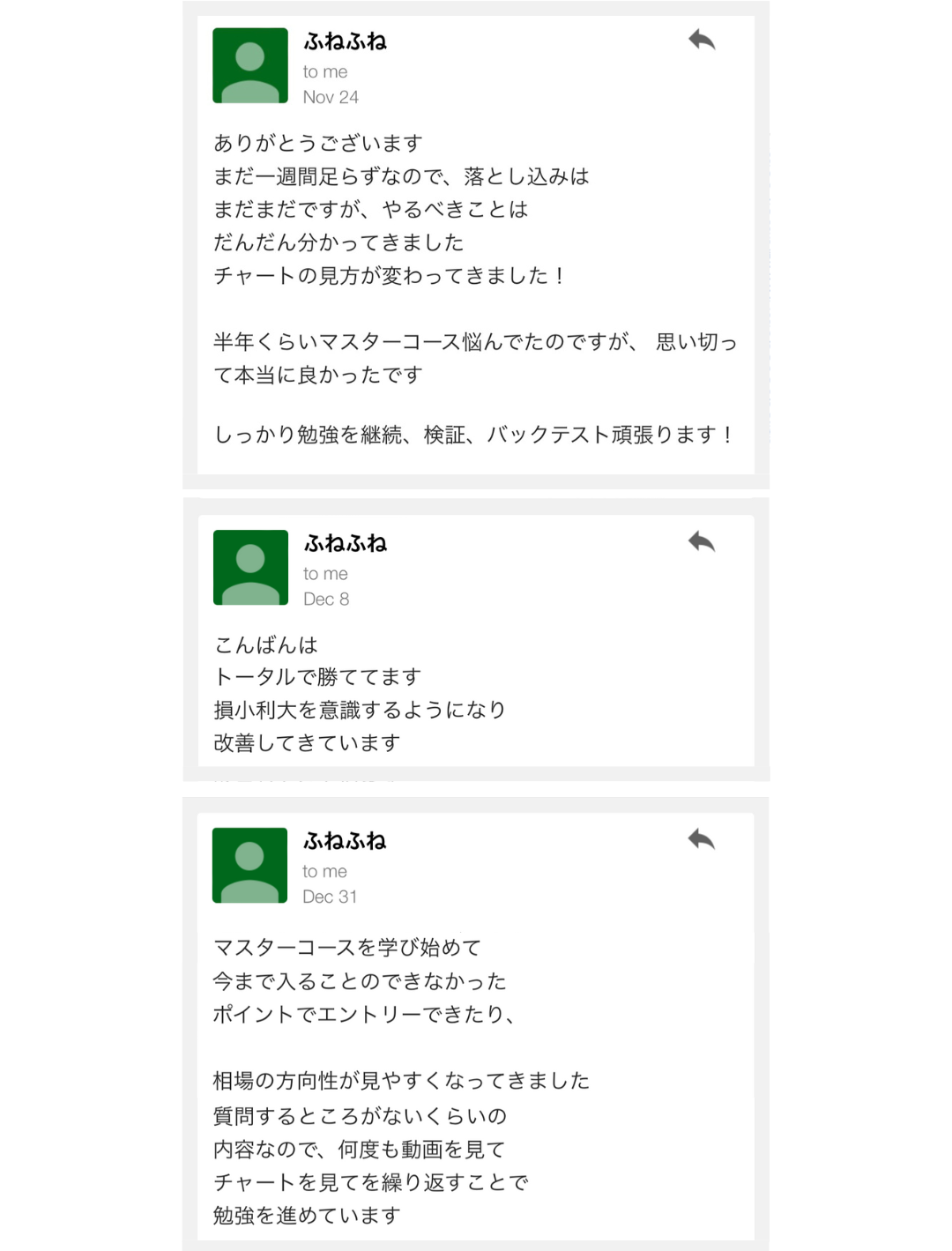Reply to the Nov 24 email
Screen dimensions: 952x1251
pos(702,41)
